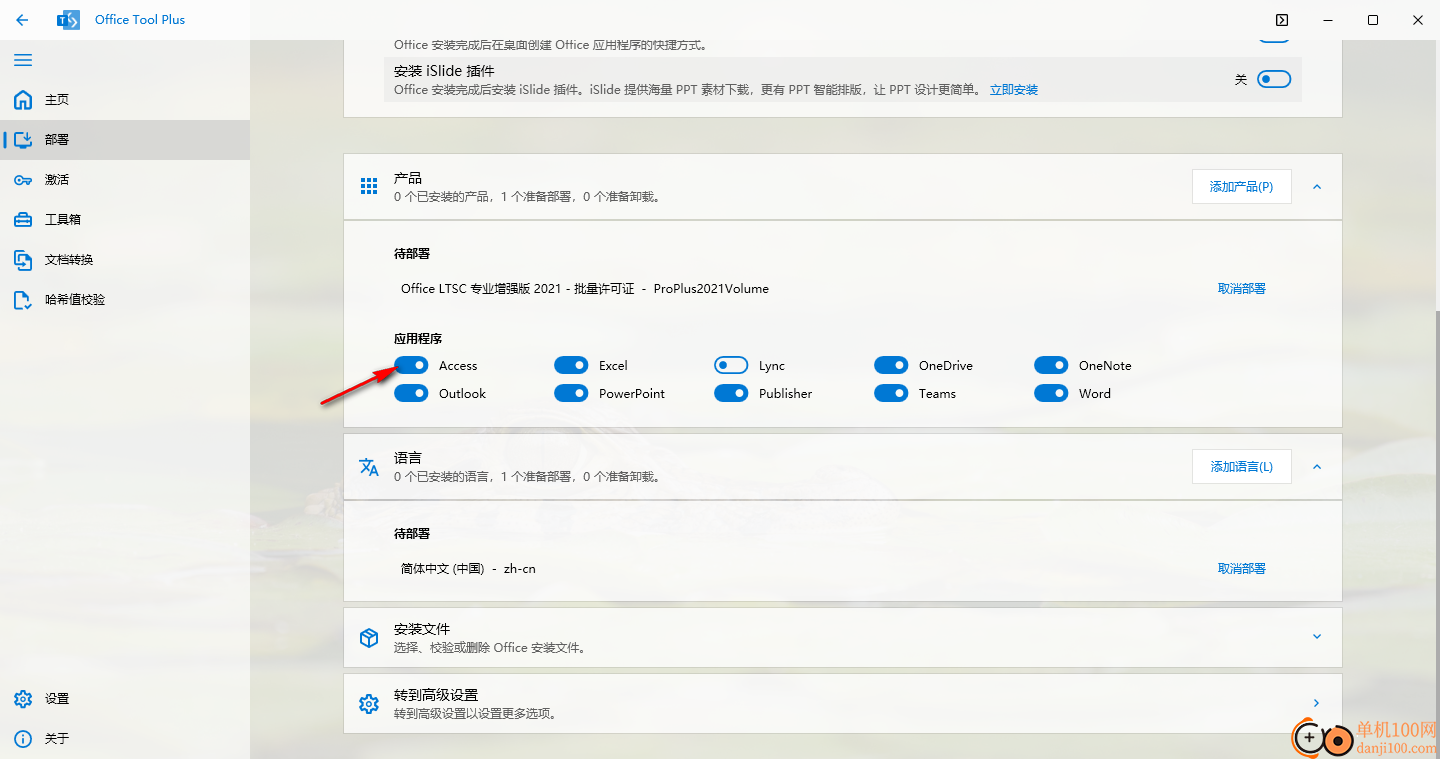Disable the PowerPoint application toggle
The height and width of the screenshot is (759, 1440).
click(571, 393)
